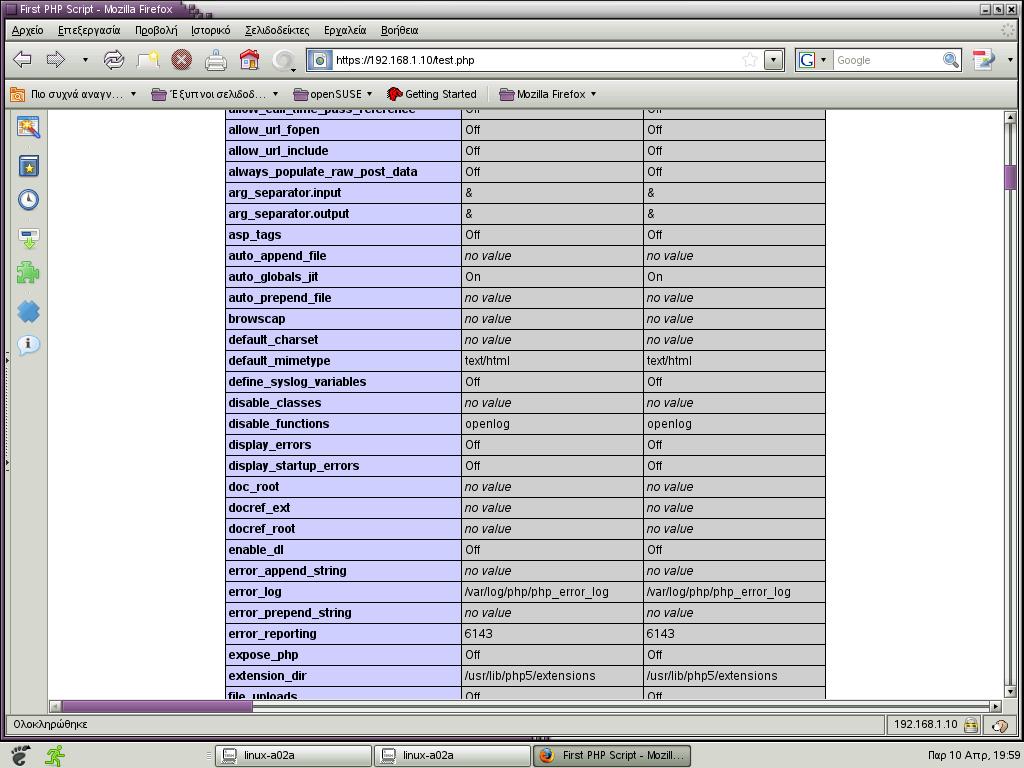Open the Εργαλεία menu
The width and height of the screenshot is (1024, 768).
[x=345, y=30]
